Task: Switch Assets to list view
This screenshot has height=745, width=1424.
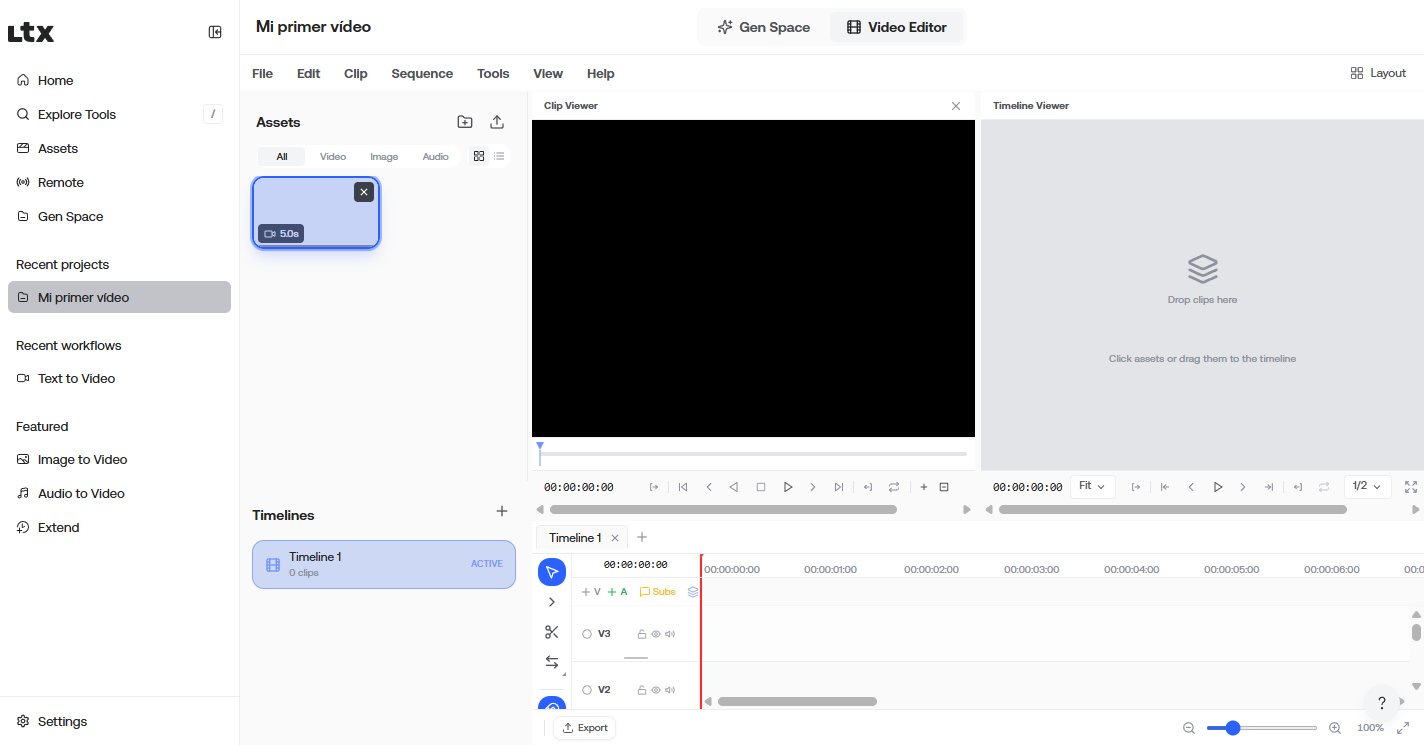Action: click(x=499, y=156)
